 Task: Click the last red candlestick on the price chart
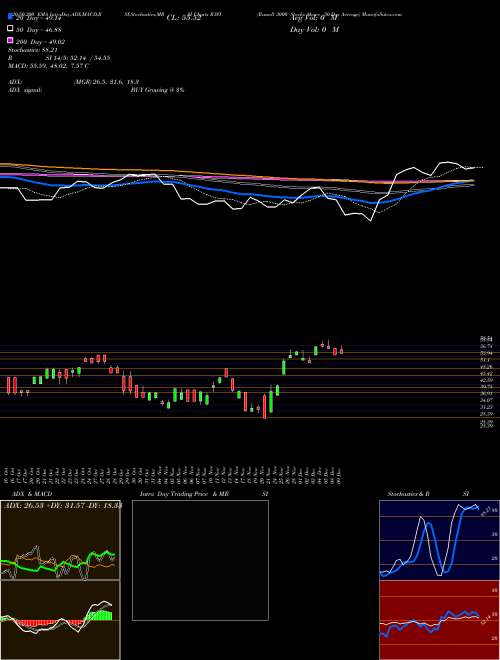[x=341, y=351]
